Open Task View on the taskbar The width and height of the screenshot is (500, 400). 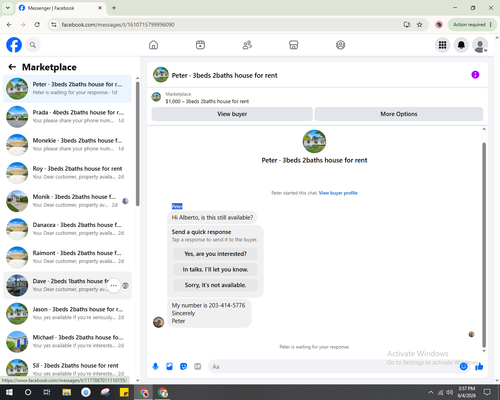pos(47,392)
